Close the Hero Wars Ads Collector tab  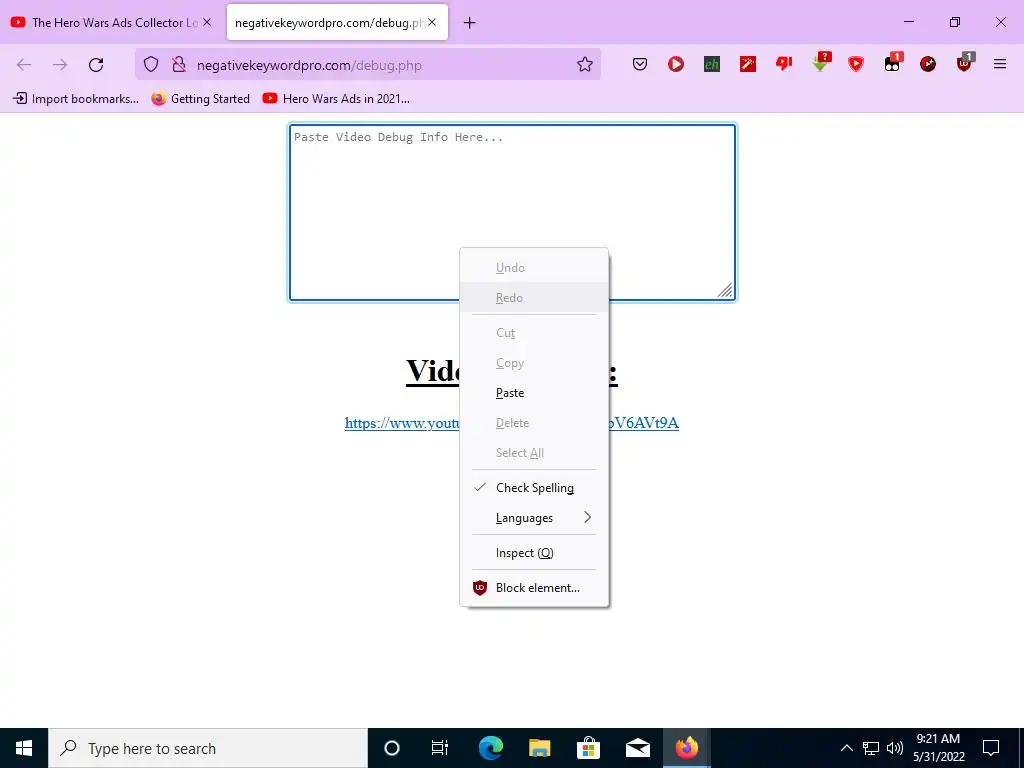pyautogui.click(x=206, y=22)
